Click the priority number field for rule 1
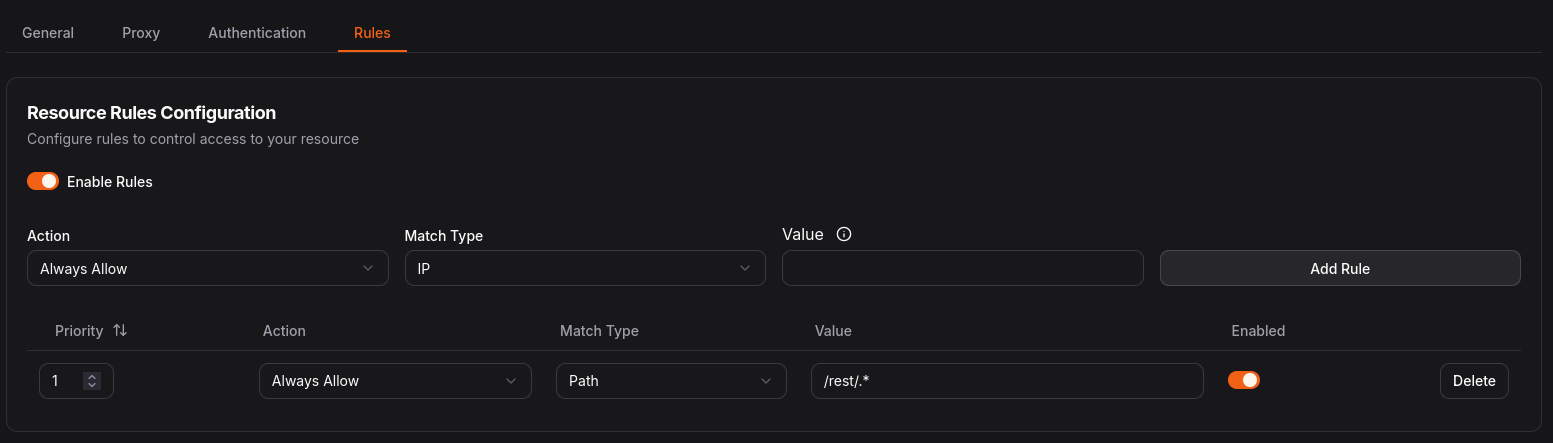Viewport: 1553px width, 443px height. click(x=62, y=381)
